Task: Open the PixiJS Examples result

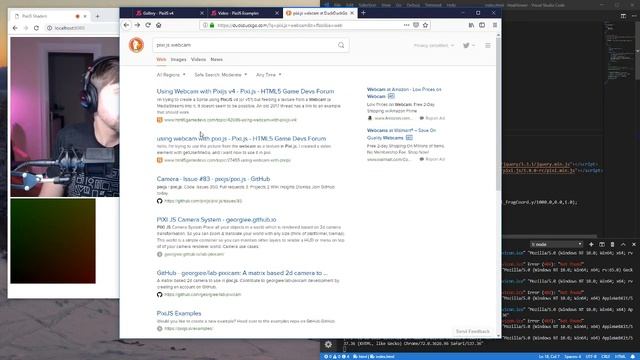Action: pos(179,313)
